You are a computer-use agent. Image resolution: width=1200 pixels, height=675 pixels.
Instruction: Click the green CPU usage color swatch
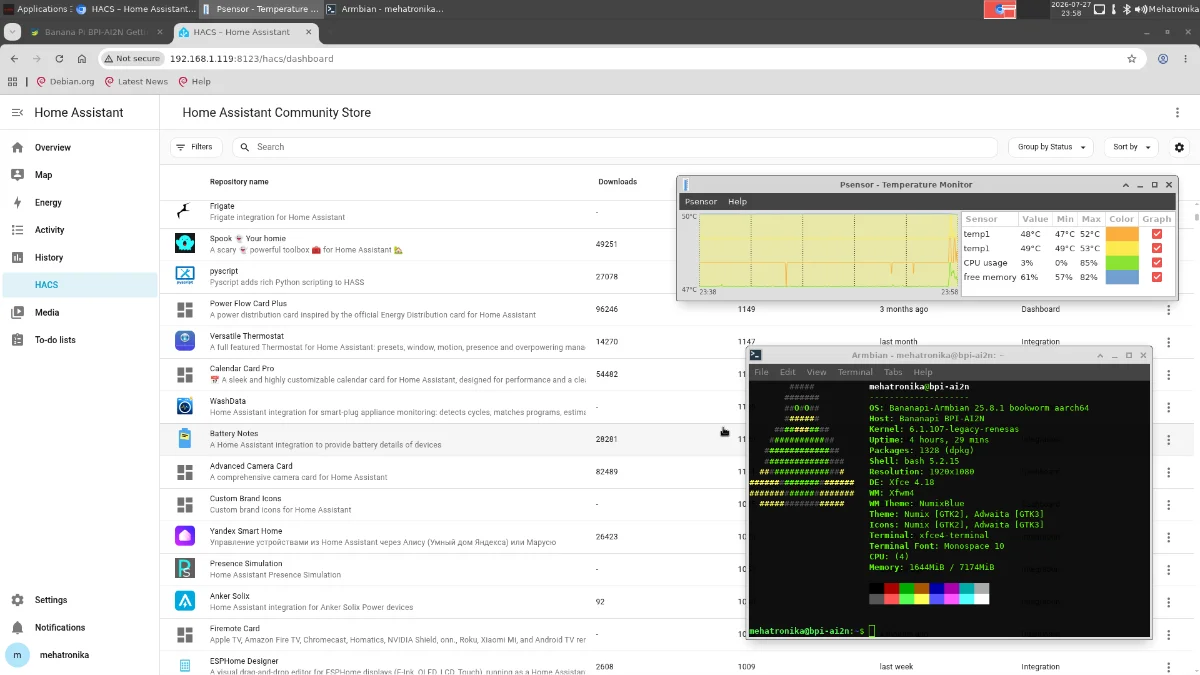point(1122,263)
